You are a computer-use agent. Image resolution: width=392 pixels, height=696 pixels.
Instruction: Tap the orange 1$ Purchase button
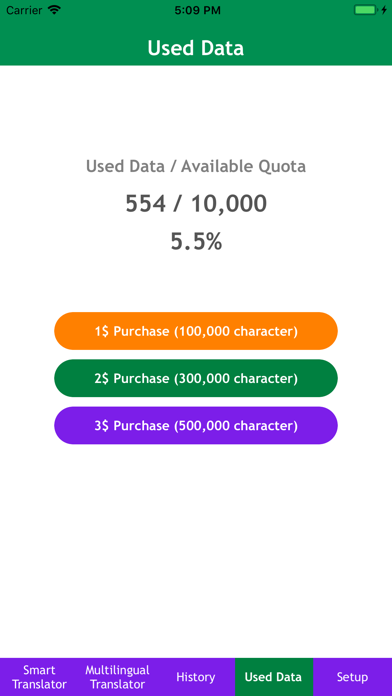pyautogui.click(x=196, y=331)
